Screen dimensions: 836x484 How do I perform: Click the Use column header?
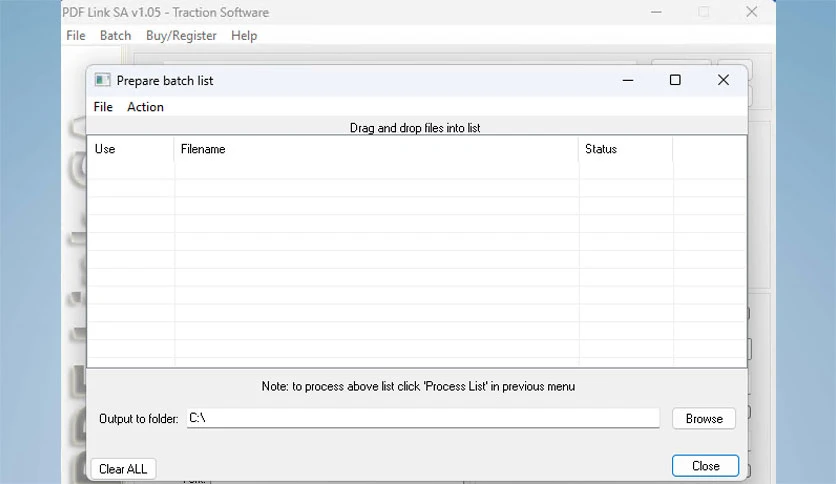coord(131,149)
